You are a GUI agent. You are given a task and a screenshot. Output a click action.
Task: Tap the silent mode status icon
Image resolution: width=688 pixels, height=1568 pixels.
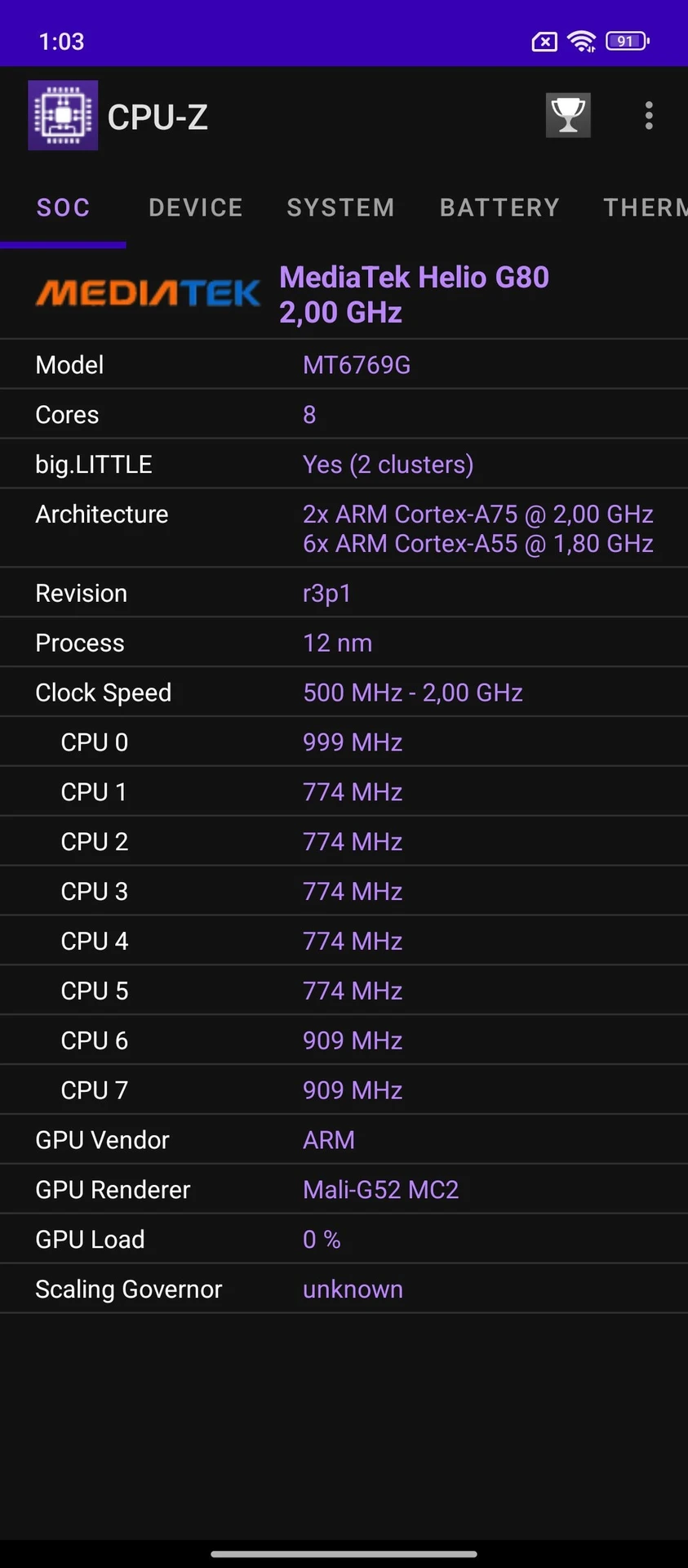(x=544, y=41)
